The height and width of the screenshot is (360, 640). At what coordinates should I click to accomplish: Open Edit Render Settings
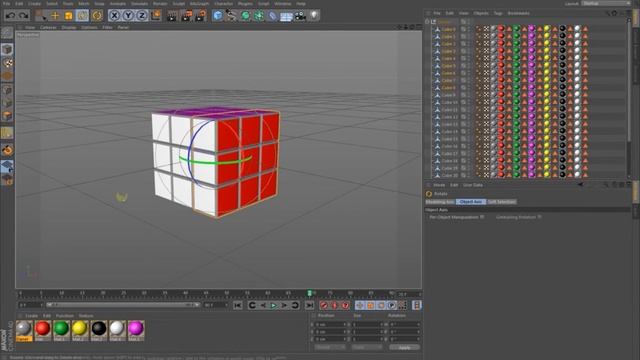(x=200, y=16)
